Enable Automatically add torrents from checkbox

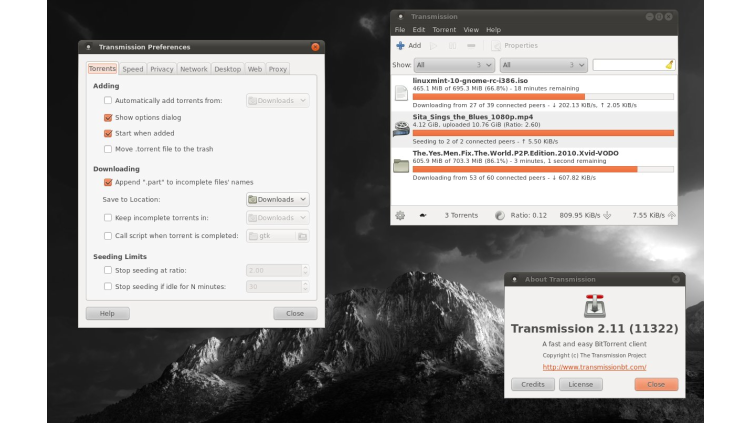pyautogui.click(x=108, y=100)
